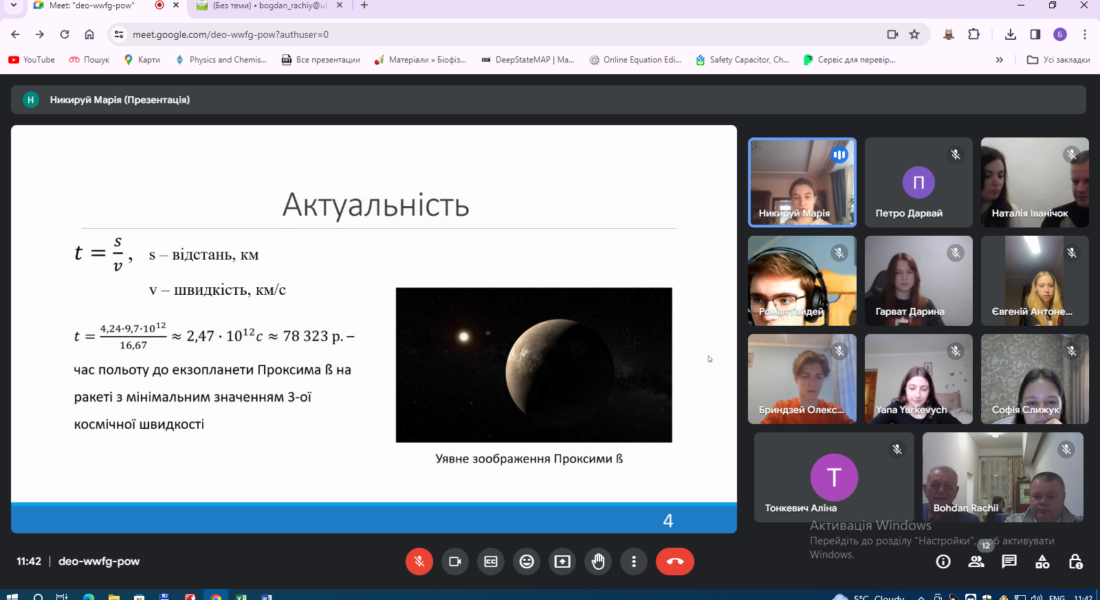Open the YouTube bookmark

point(31,60)
